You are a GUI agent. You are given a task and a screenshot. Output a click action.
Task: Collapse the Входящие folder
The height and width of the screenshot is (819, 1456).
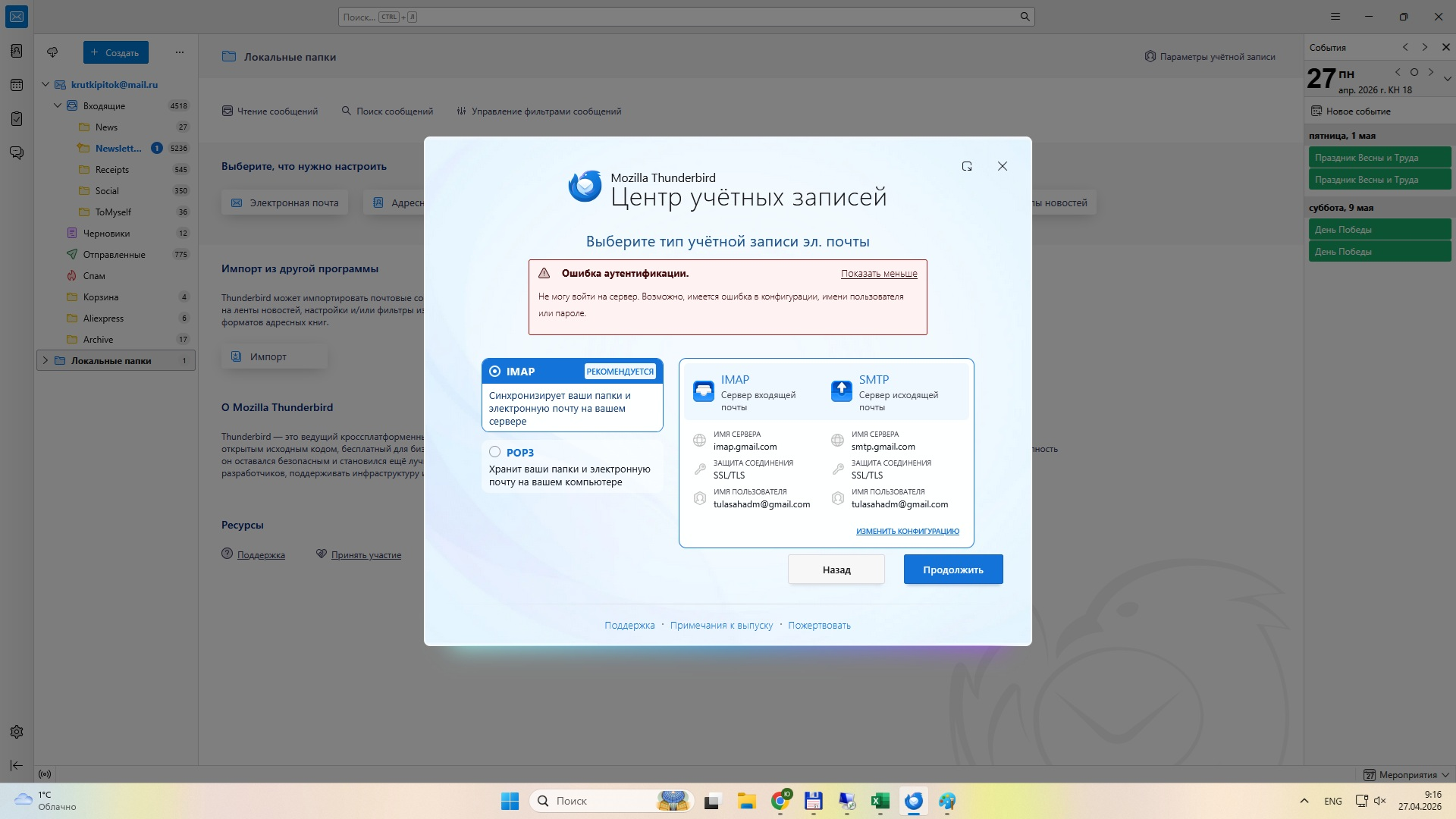58,106
